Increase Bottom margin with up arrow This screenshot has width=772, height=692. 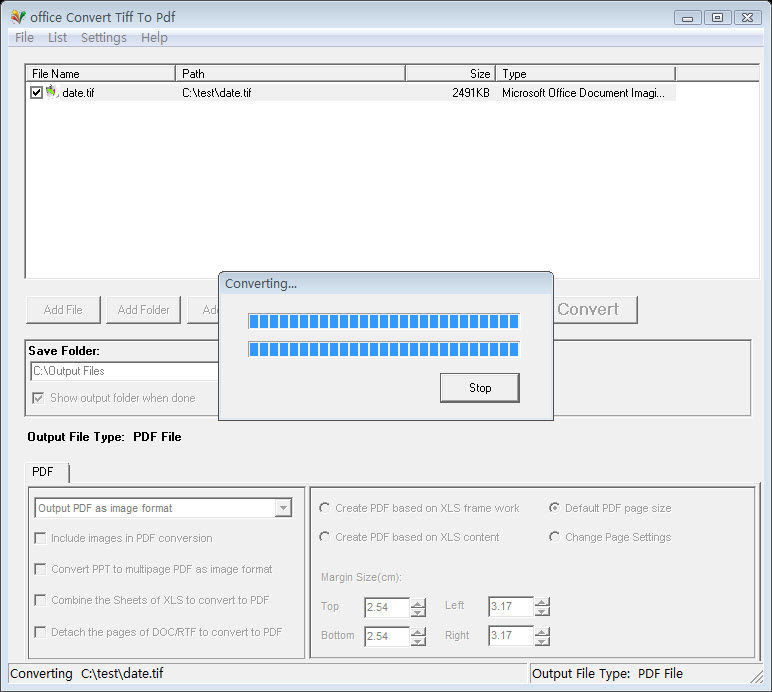pos(418,632)
